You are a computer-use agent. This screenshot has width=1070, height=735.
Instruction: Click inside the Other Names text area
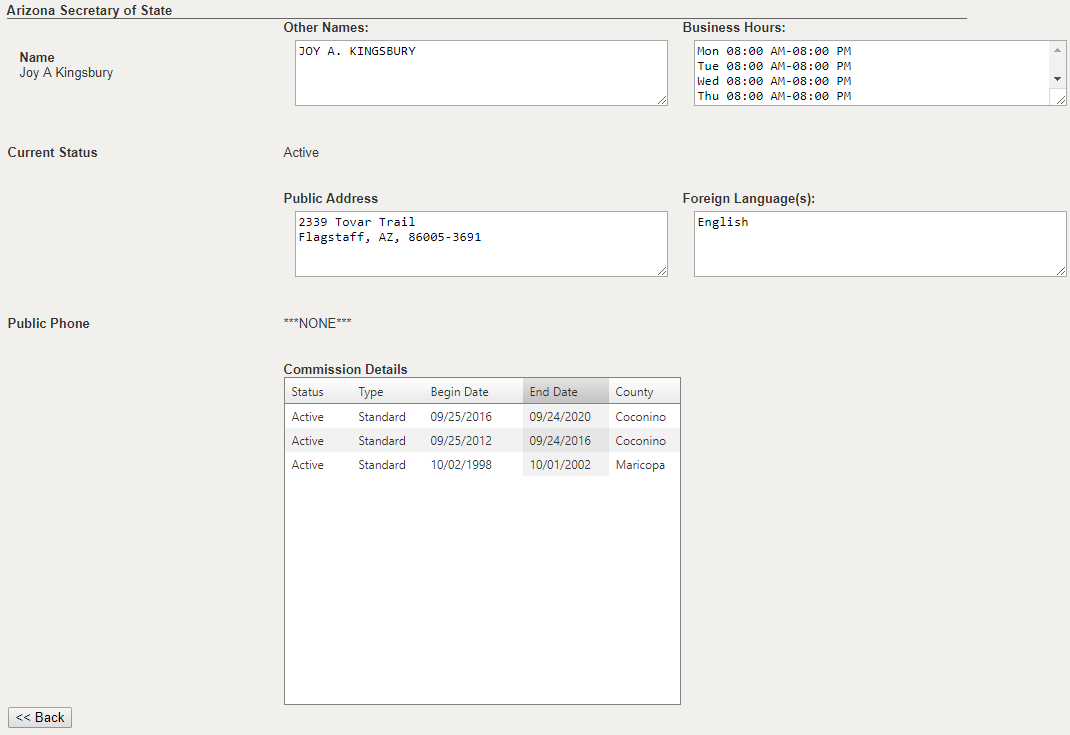pos(480,73)
